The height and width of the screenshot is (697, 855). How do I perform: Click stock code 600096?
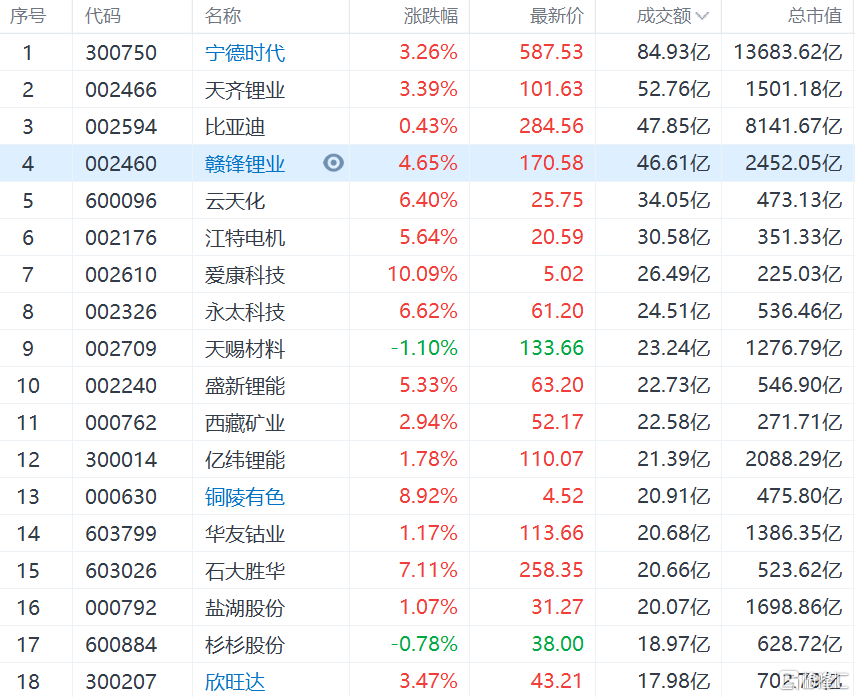(121, 201)
